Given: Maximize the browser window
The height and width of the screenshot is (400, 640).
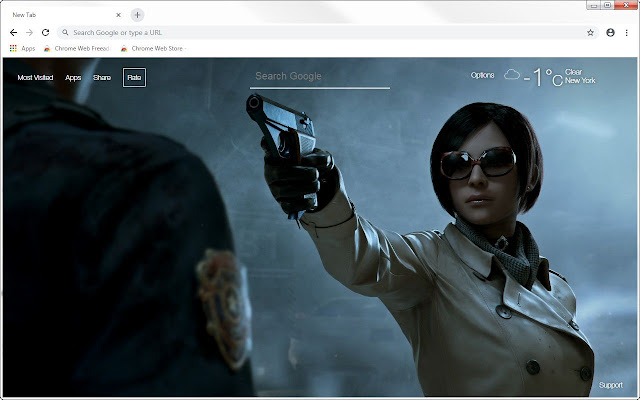Looking at the screenshot, I should click(x=607, y=5).
